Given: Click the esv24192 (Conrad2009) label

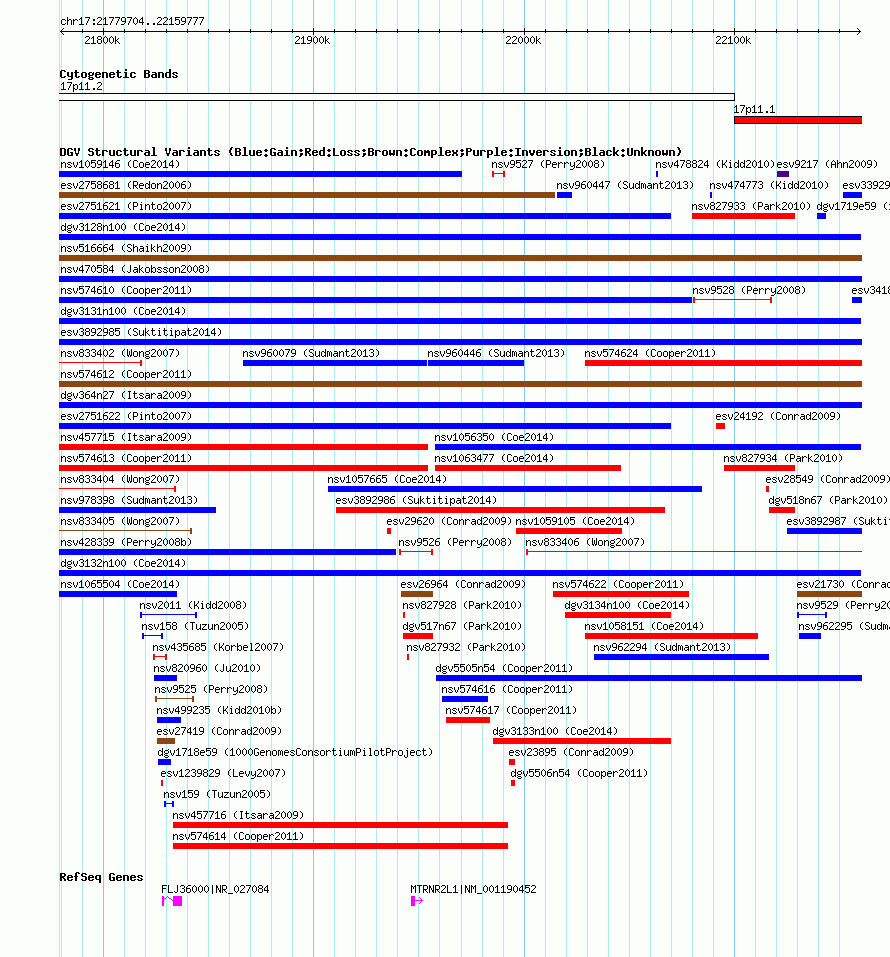Looking at the screenshot, I should [x=778, y=416].
